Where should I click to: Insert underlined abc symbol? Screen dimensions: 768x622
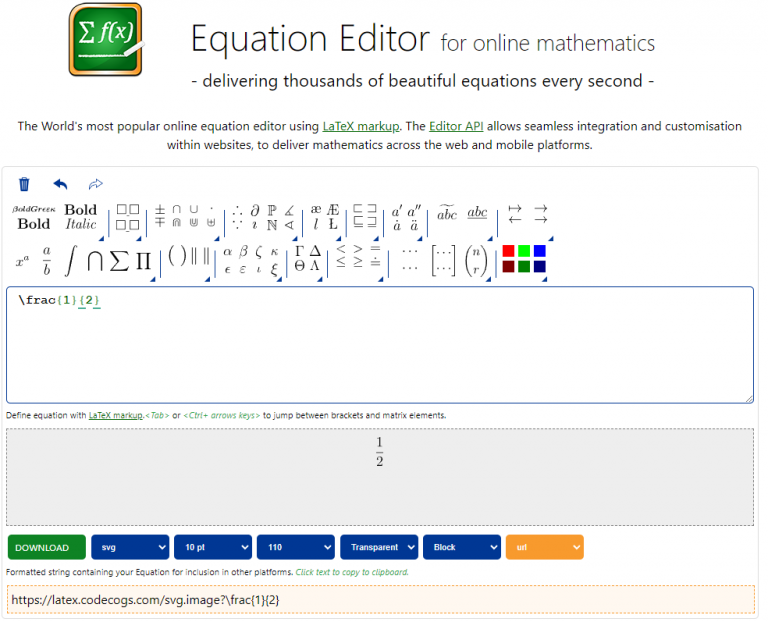point(477,213)
